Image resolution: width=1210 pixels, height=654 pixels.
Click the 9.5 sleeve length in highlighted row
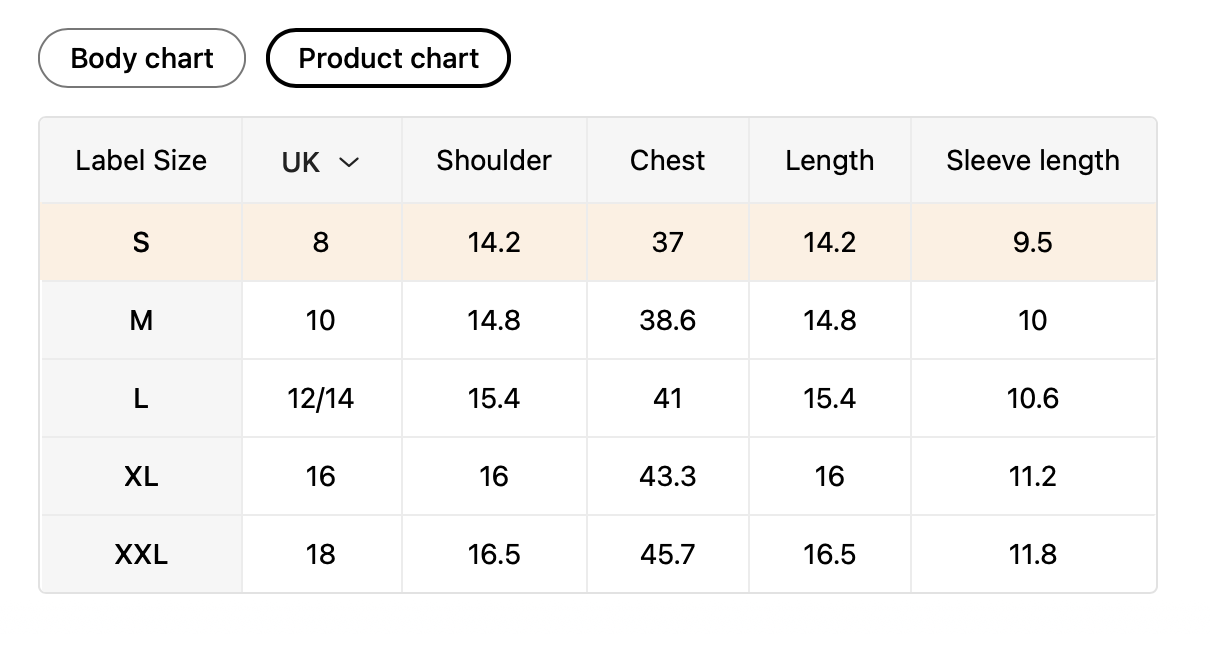pyautogui.click(x=1033, y=242)
